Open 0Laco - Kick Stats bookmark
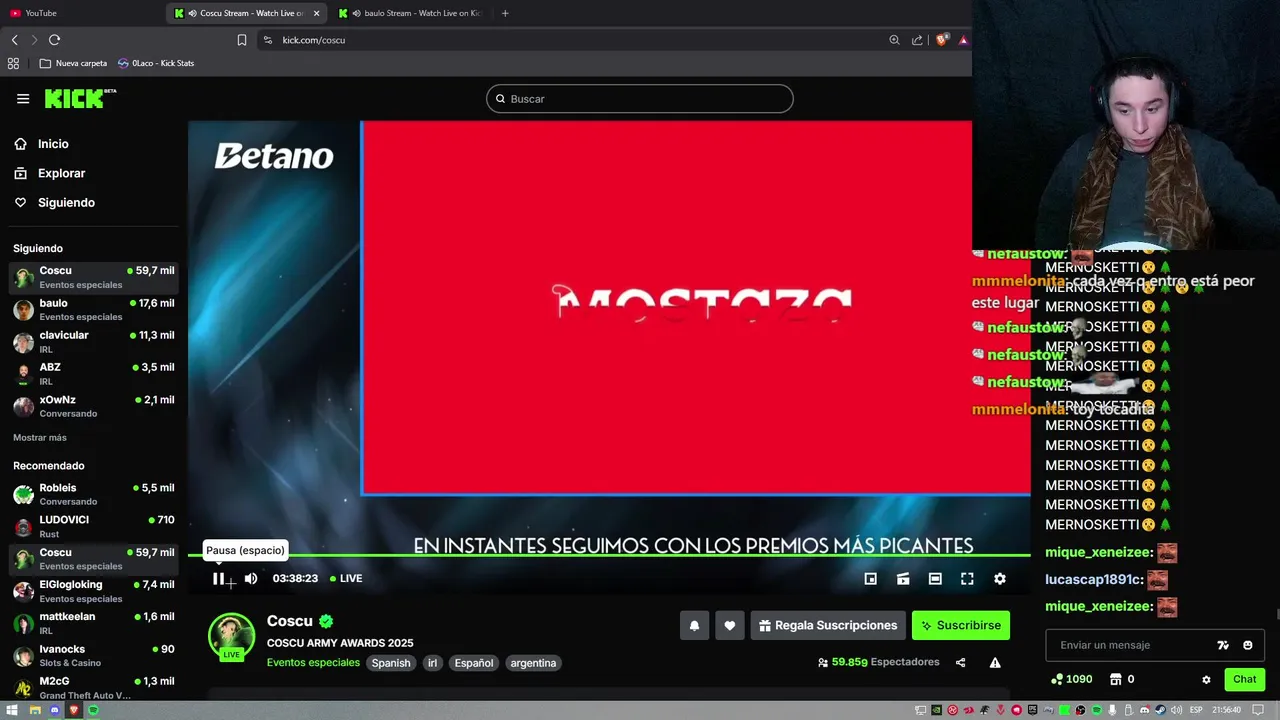 click(156, 63)
